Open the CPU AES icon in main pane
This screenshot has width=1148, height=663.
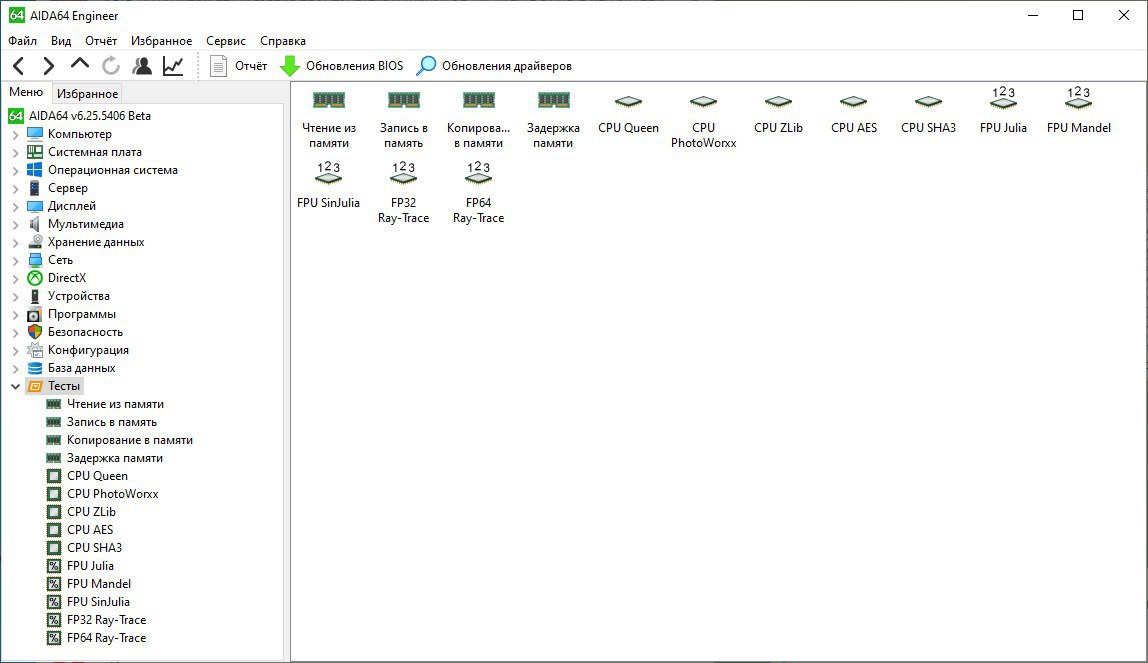(854, 114)
